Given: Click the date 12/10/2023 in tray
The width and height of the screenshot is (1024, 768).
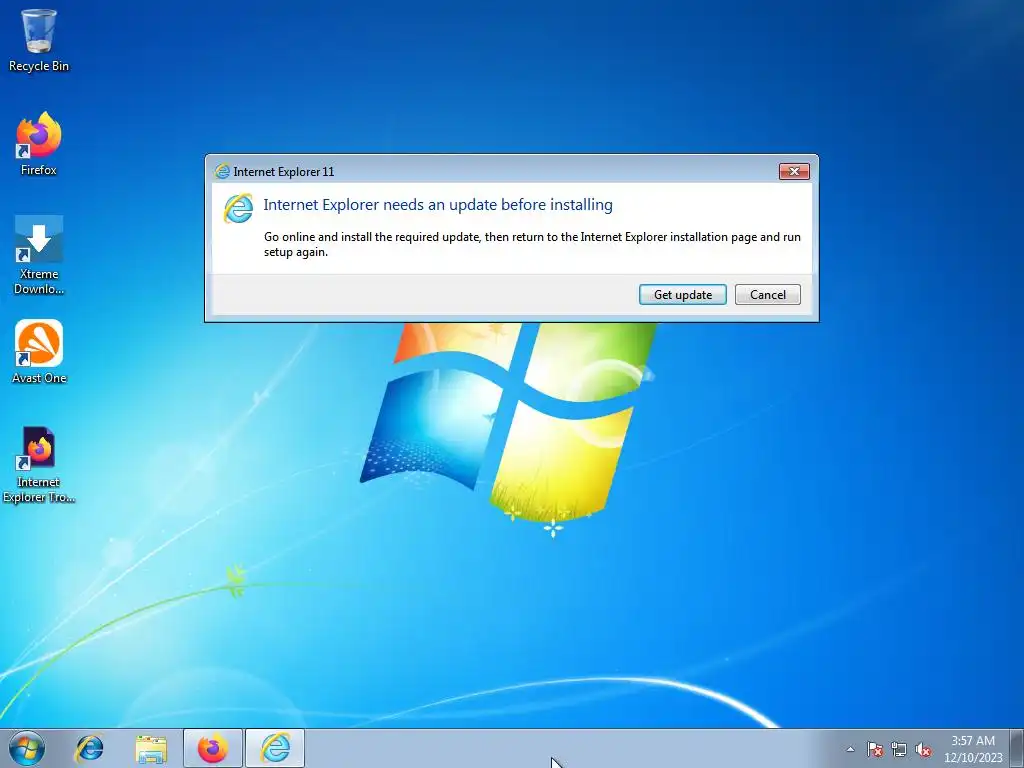Looking at the screenshot, I should tap(973, 758).
